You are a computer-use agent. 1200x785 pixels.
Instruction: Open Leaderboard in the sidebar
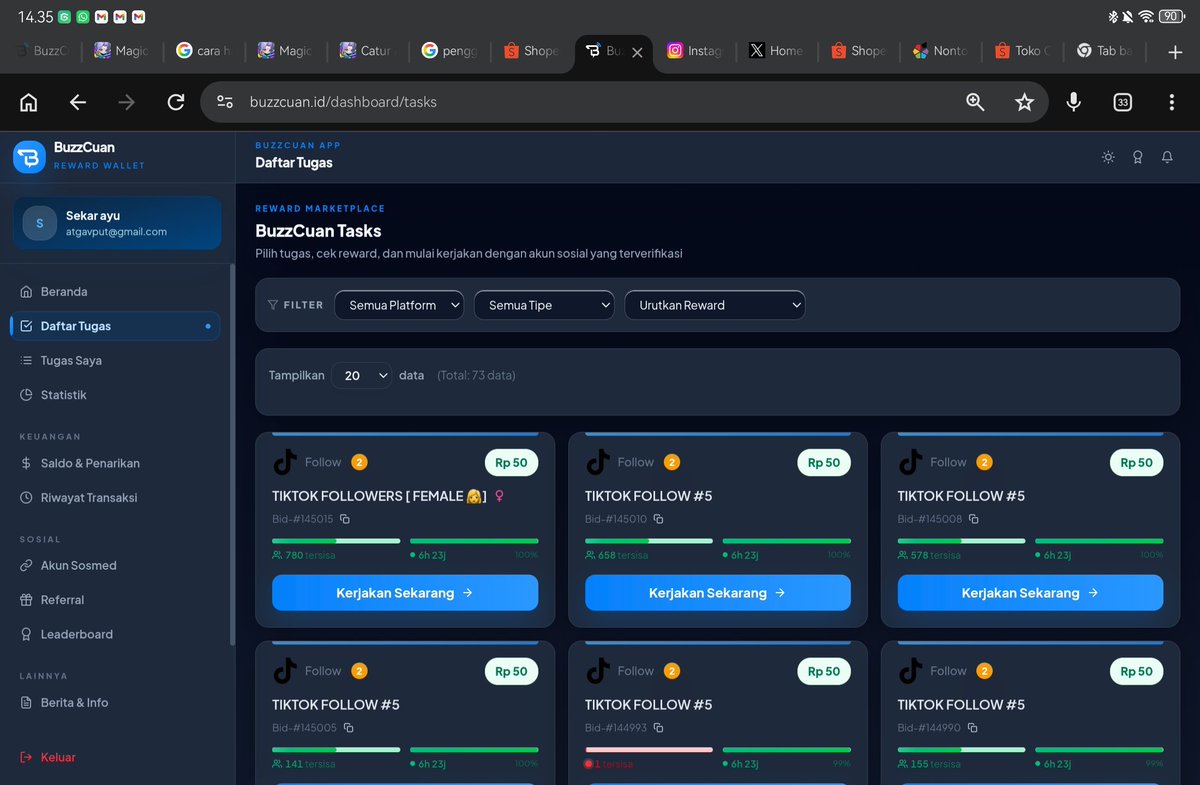(115, 634)
